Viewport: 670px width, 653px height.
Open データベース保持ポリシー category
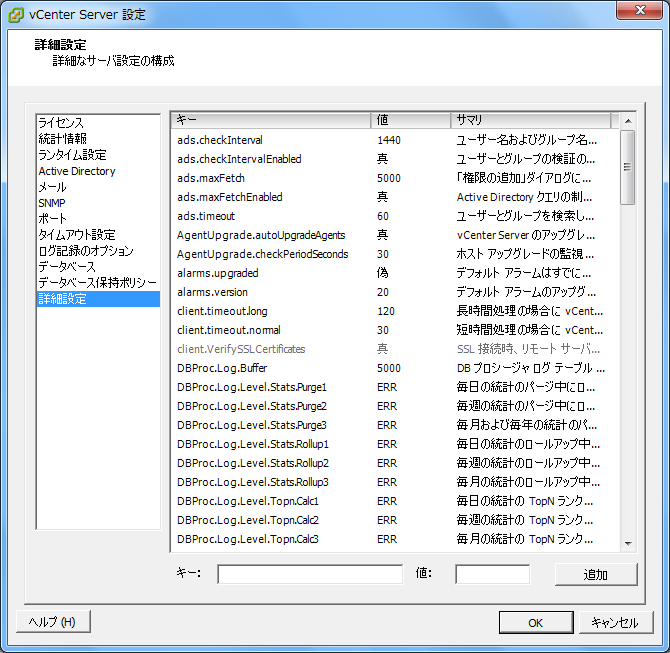pos(98,282)
